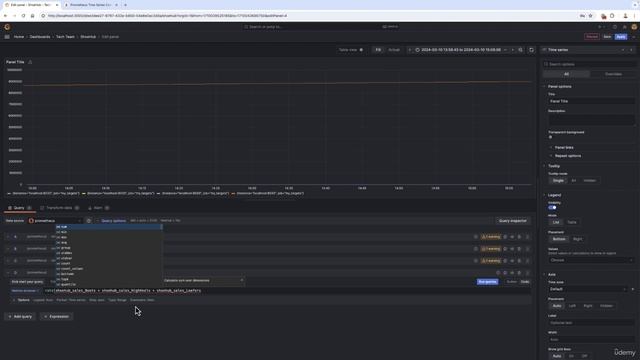Click the user avatar icon

pos(634,27)
